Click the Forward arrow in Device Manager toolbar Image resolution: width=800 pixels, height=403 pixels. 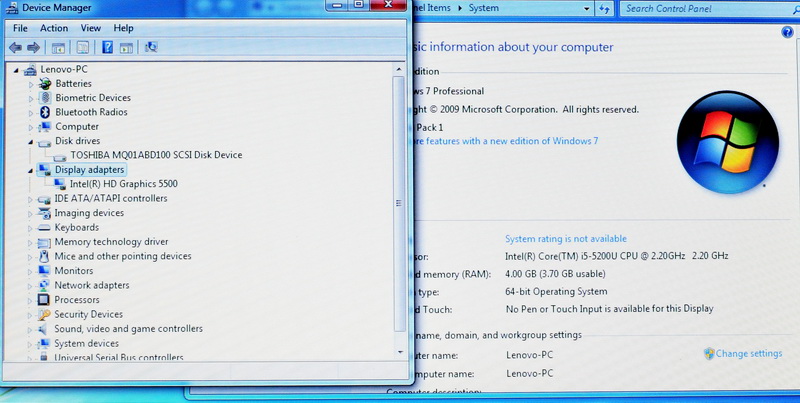(x=34, y=48)
